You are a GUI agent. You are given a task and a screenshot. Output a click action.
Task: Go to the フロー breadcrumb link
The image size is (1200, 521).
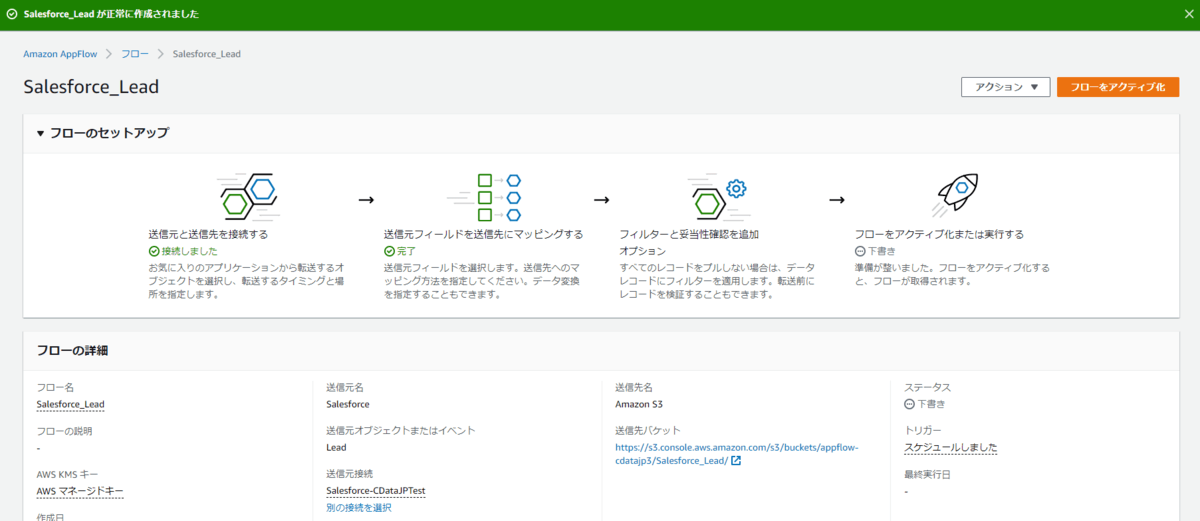135,53
